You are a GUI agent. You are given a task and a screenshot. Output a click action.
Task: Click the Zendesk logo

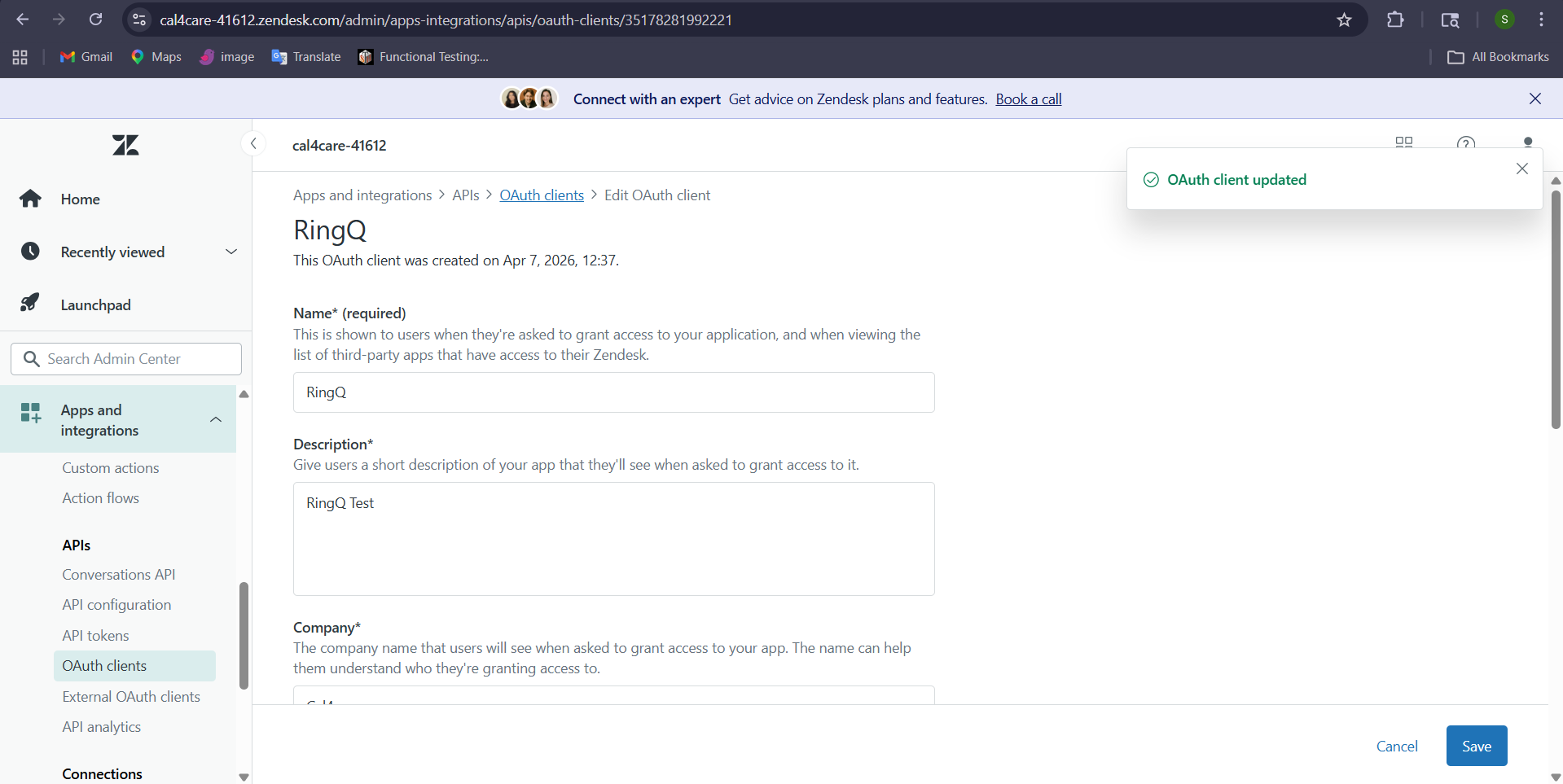pos(125,146)
